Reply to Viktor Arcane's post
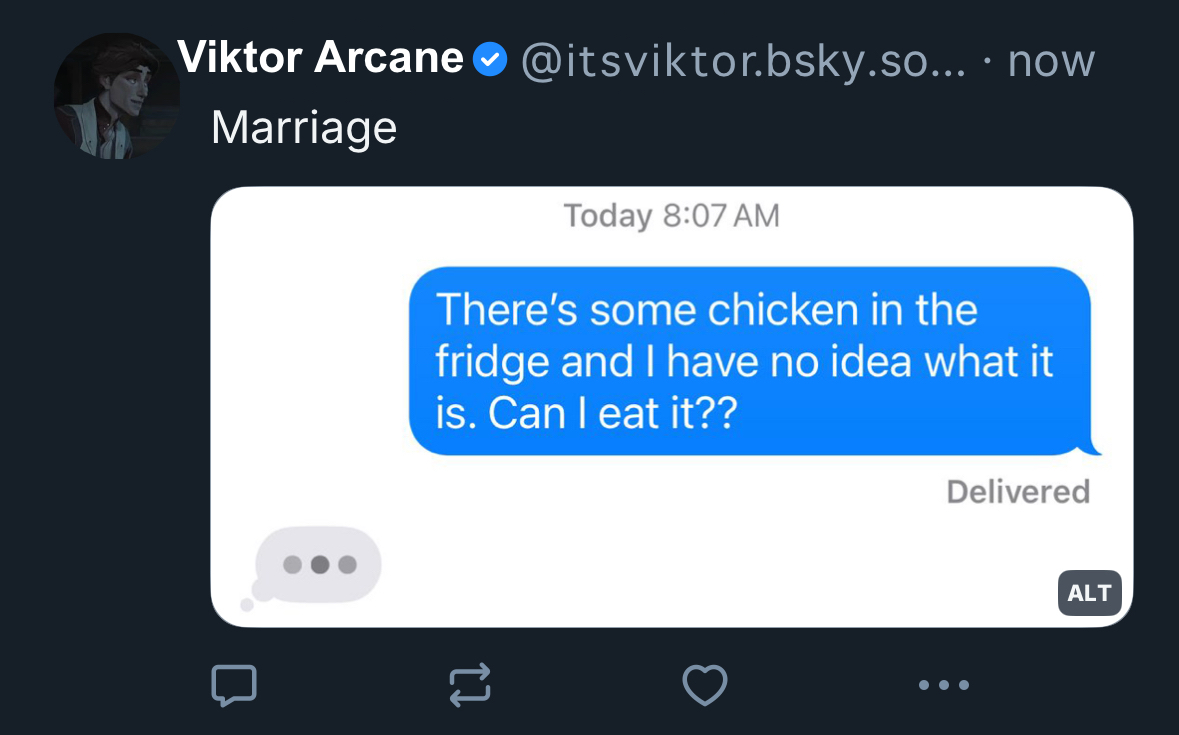This screenshot has width=1179, height=735. (x=234, y=685)
